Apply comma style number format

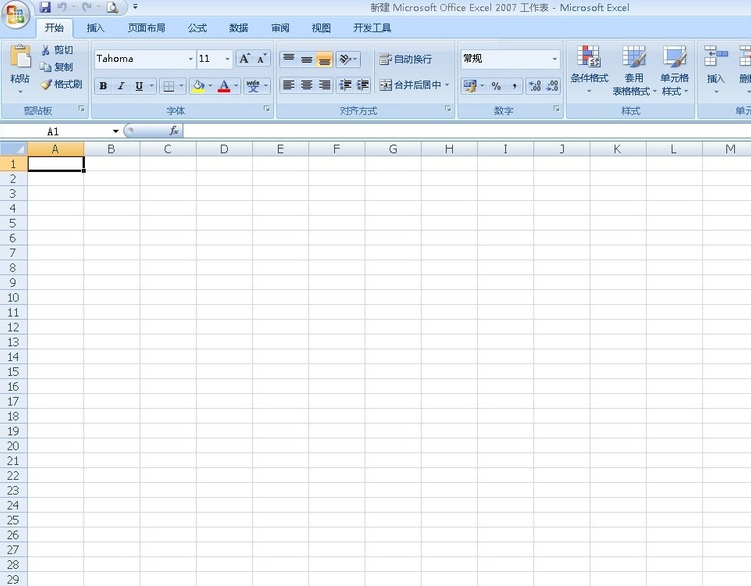click(514, 86)
